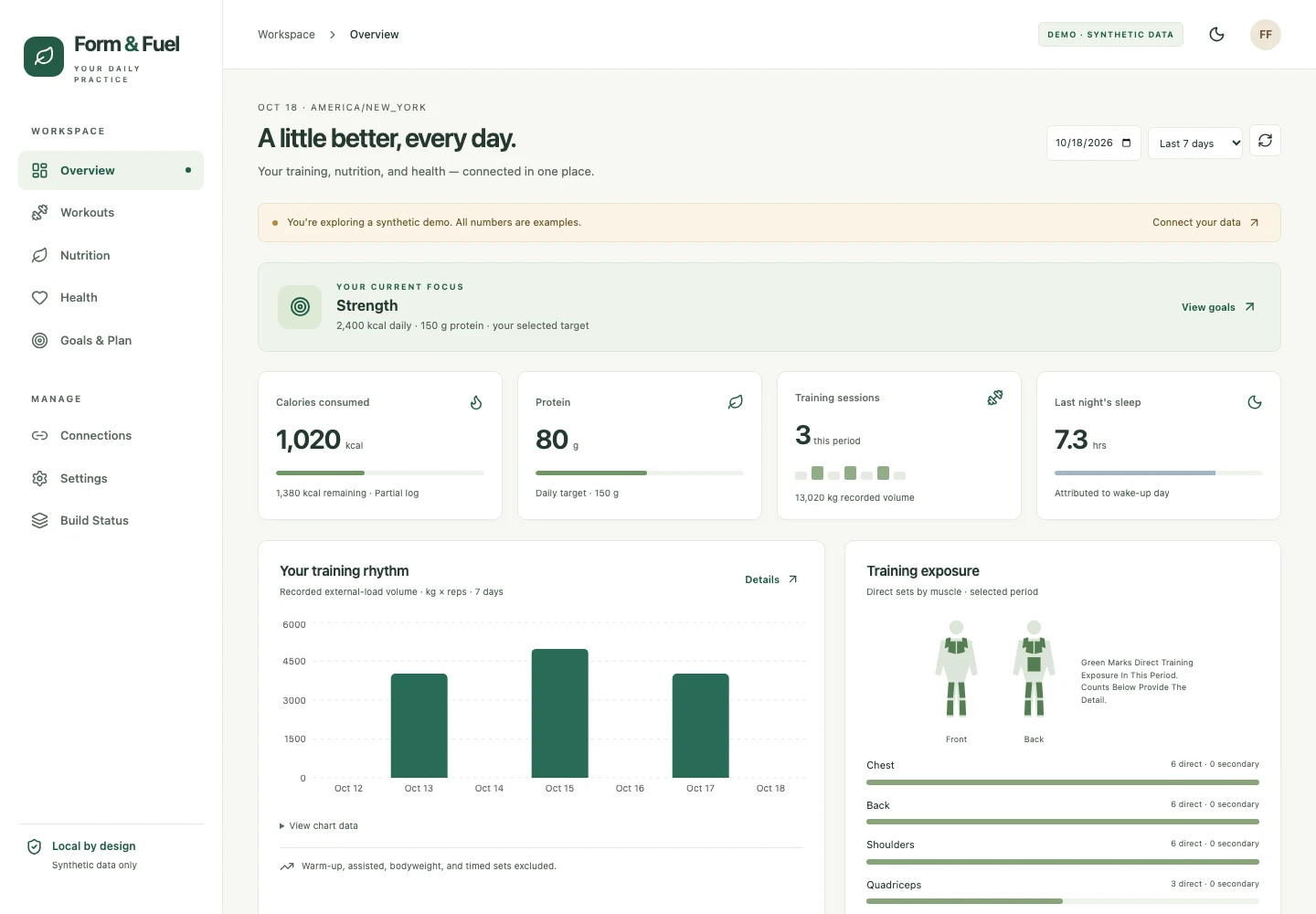
Task: Click the Oct 15 chart bar
Action: click(560, 714)
